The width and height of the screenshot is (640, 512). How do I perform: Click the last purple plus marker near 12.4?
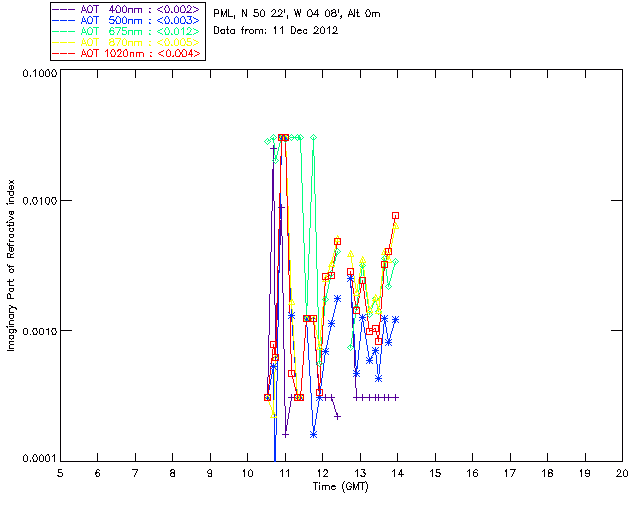click(x=338, y=416)
